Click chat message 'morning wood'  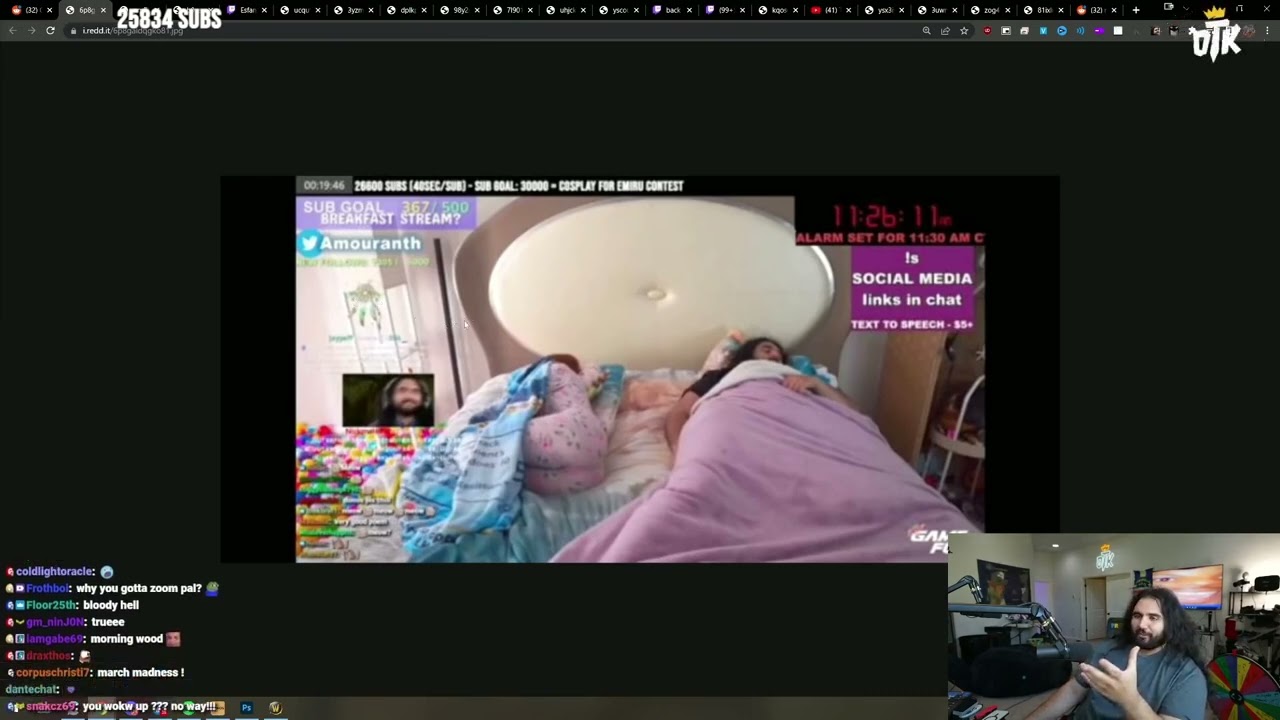click(x=127, y=639)
